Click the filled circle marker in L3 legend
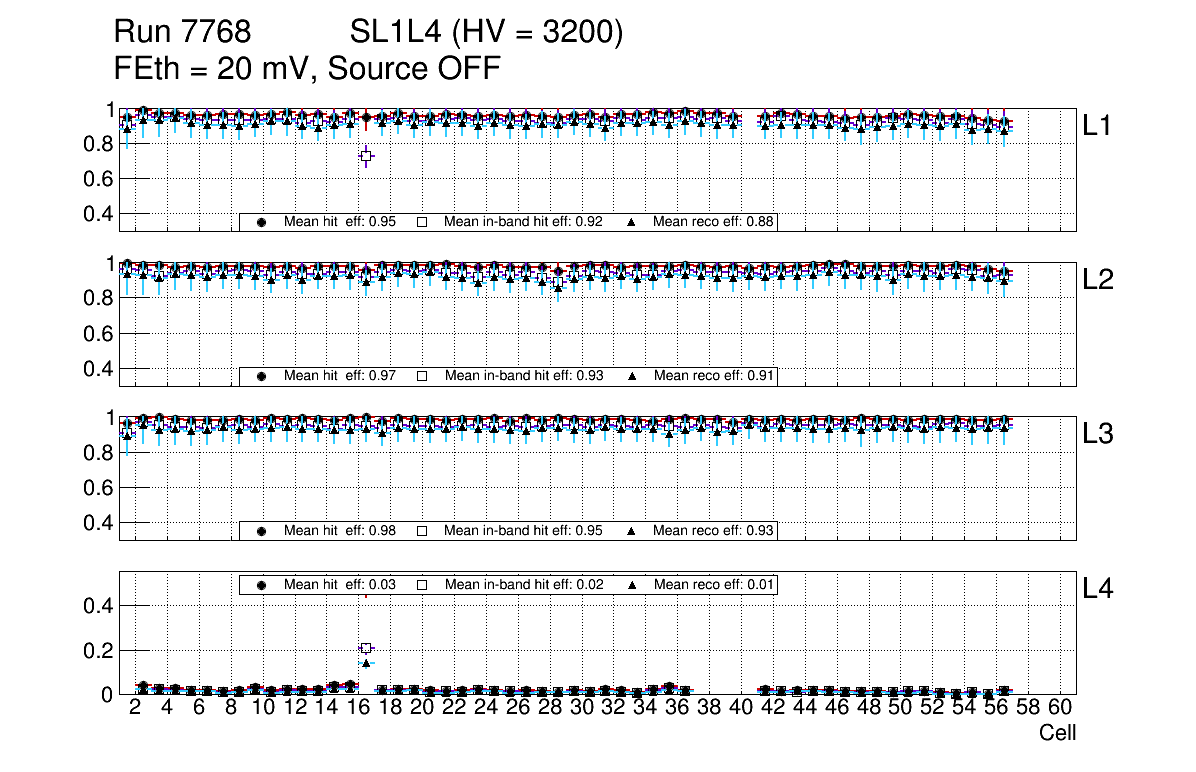 pos(262,531)
